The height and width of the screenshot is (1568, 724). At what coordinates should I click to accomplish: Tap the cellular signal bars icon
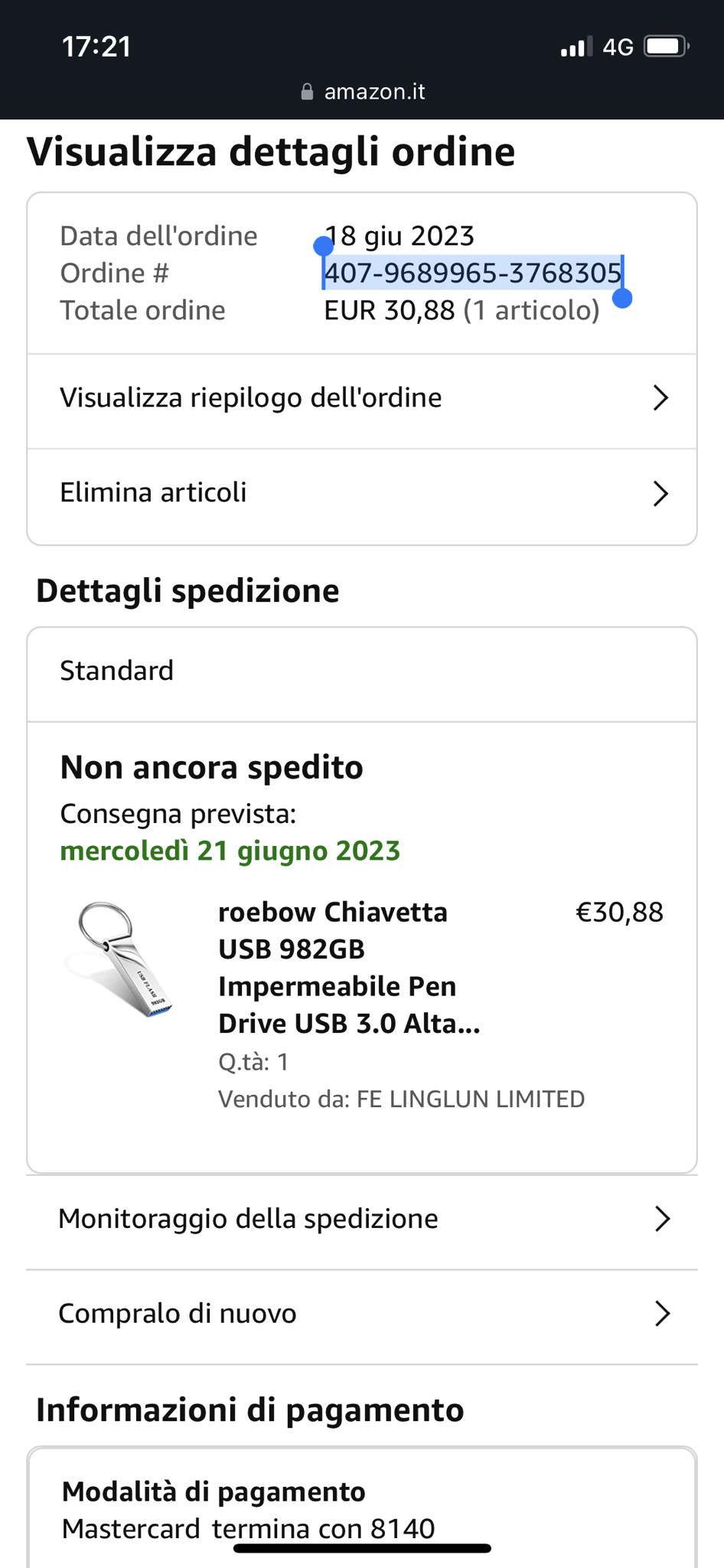point(576,47)
